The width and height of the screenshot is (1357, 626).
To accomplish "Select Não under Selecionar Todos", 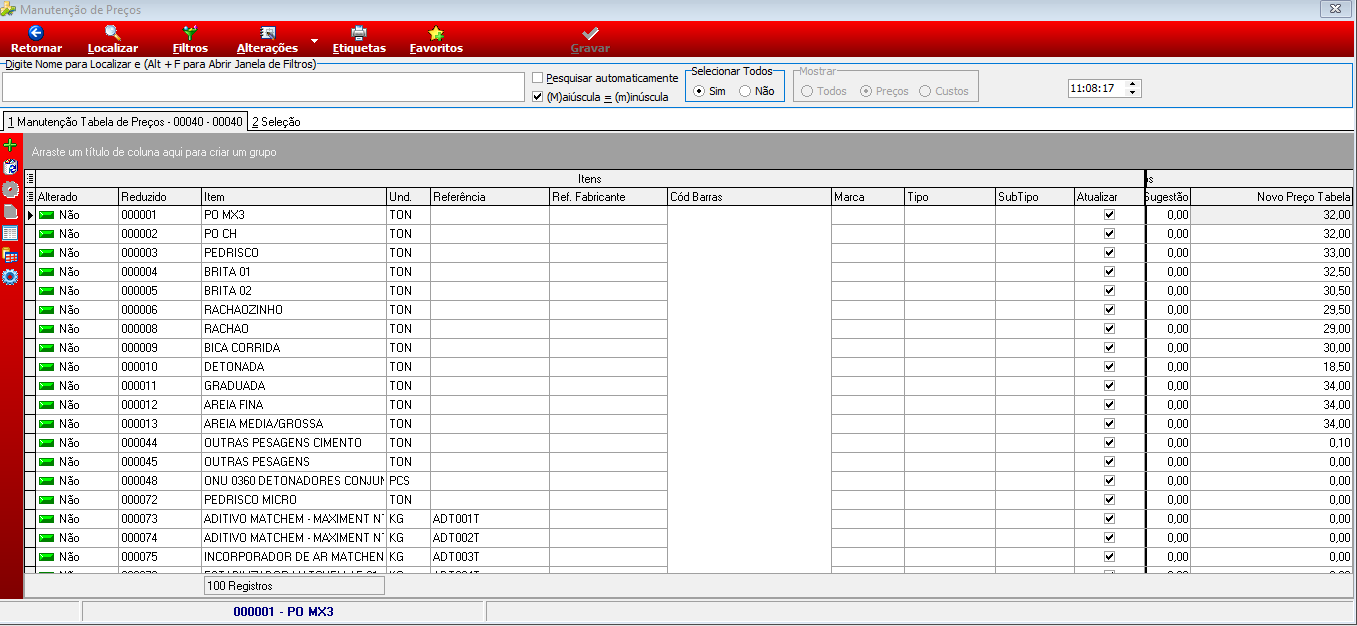I will (x=745, y=91).
